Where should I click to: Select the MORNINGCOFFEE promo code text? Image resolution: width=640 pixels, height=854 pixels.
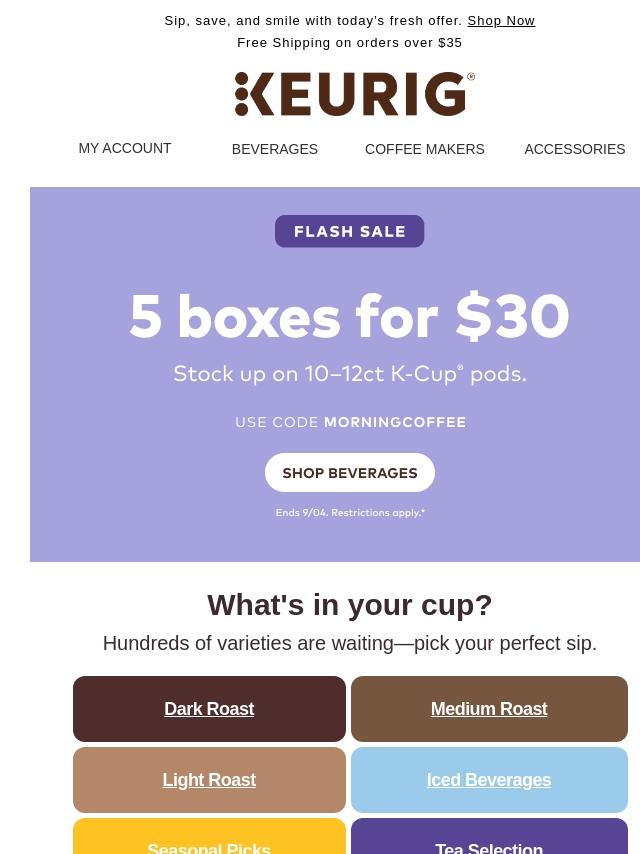click(x=395, y=422)
